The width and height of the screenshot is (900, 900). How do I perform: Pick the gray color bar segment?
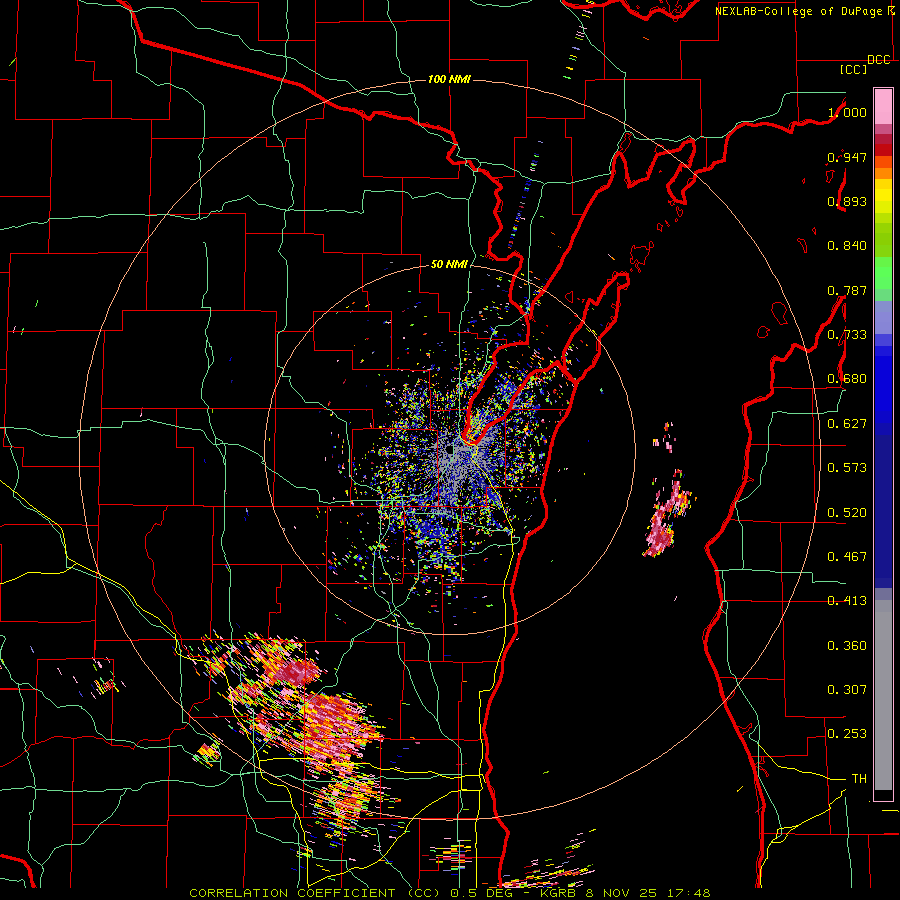(x=883, y=695)
